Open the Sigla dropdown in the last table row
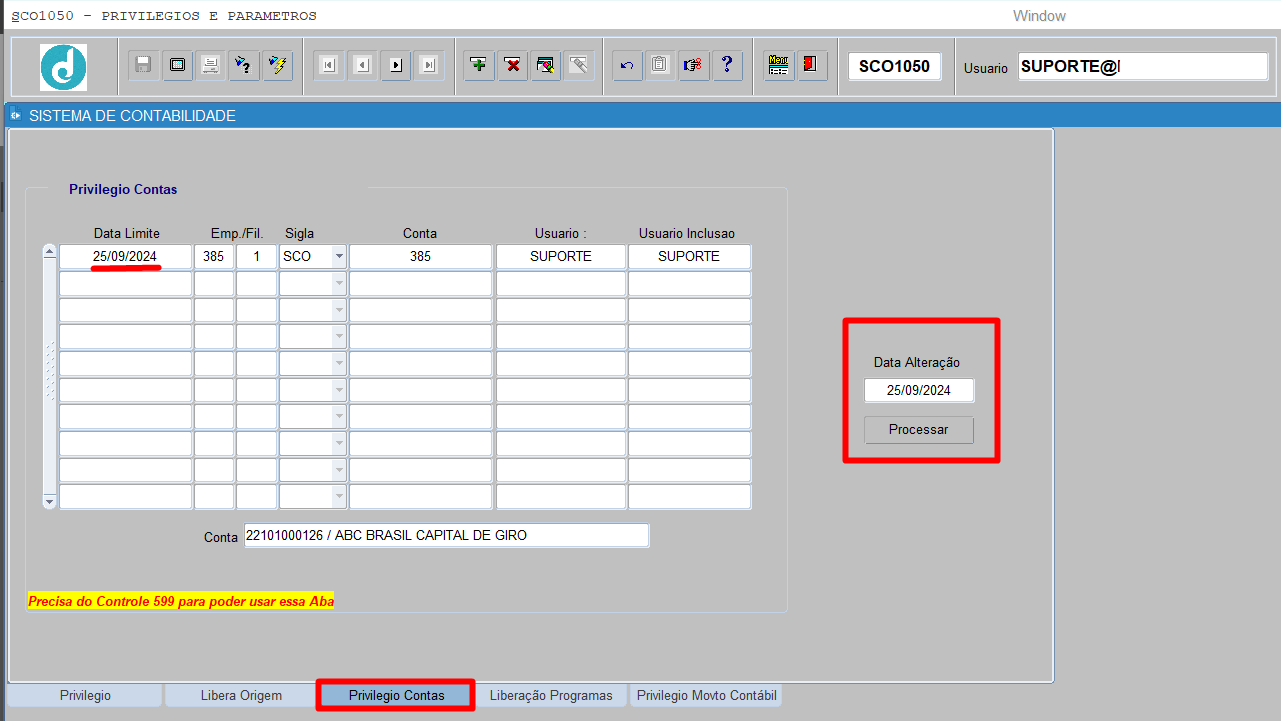This screenshot has height=721, width=1281. pos(339,497)
